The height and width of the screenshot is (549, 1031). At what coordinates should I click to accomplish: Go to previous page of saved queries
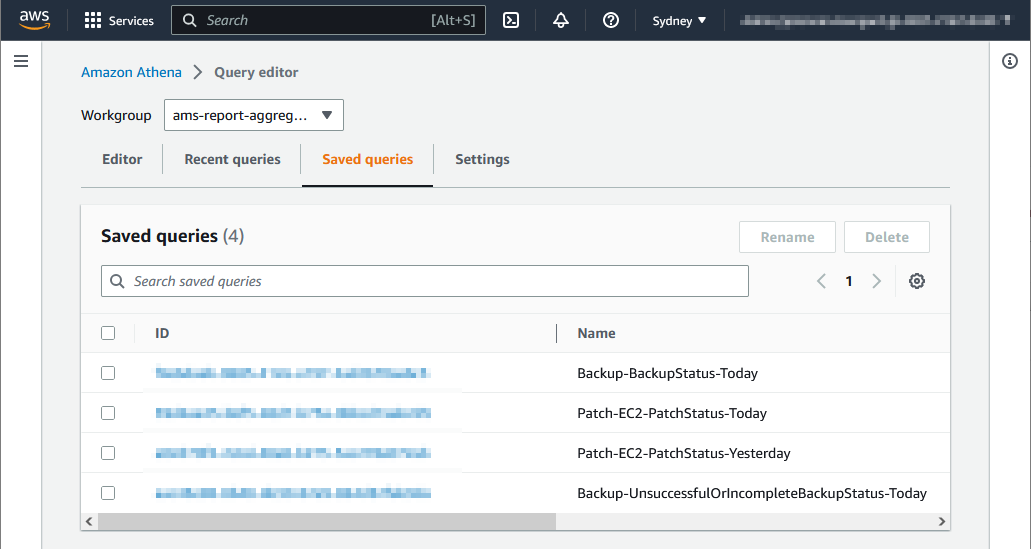[821, 281]
